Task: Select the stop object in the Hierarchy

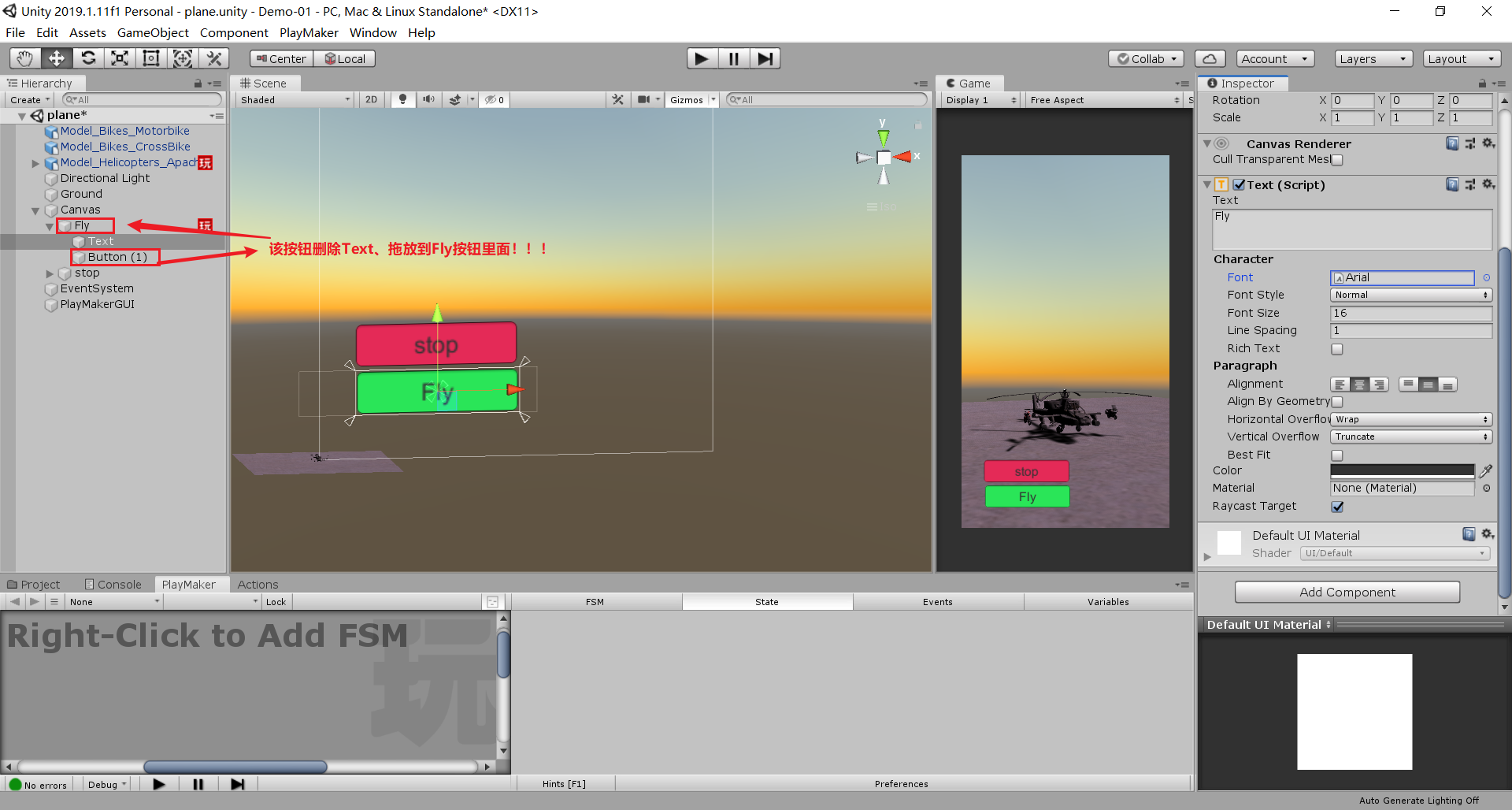Action: pyautogui.click(x=87, y=273)
